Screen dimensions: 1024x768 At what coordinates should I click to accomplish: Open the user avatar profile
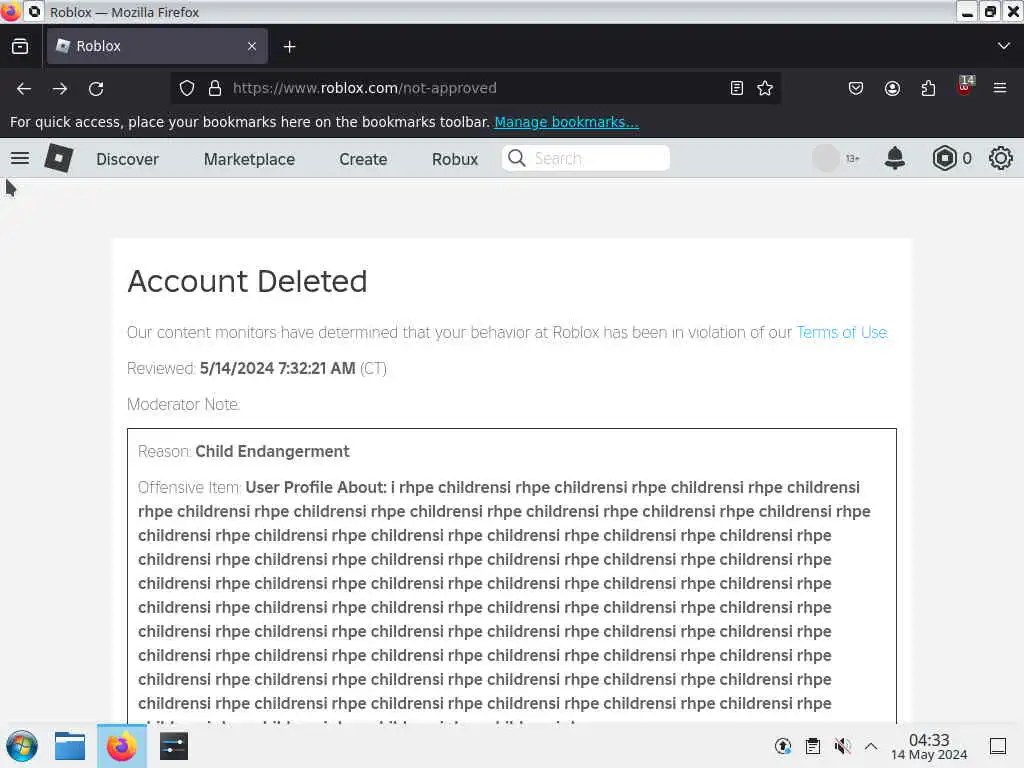click(x=826, y=158)
